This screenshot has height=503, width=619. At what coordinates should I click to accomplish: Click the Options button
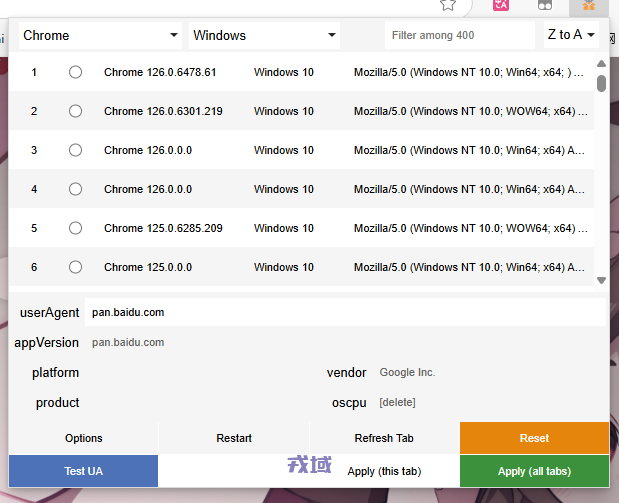(x=83, y=438)
